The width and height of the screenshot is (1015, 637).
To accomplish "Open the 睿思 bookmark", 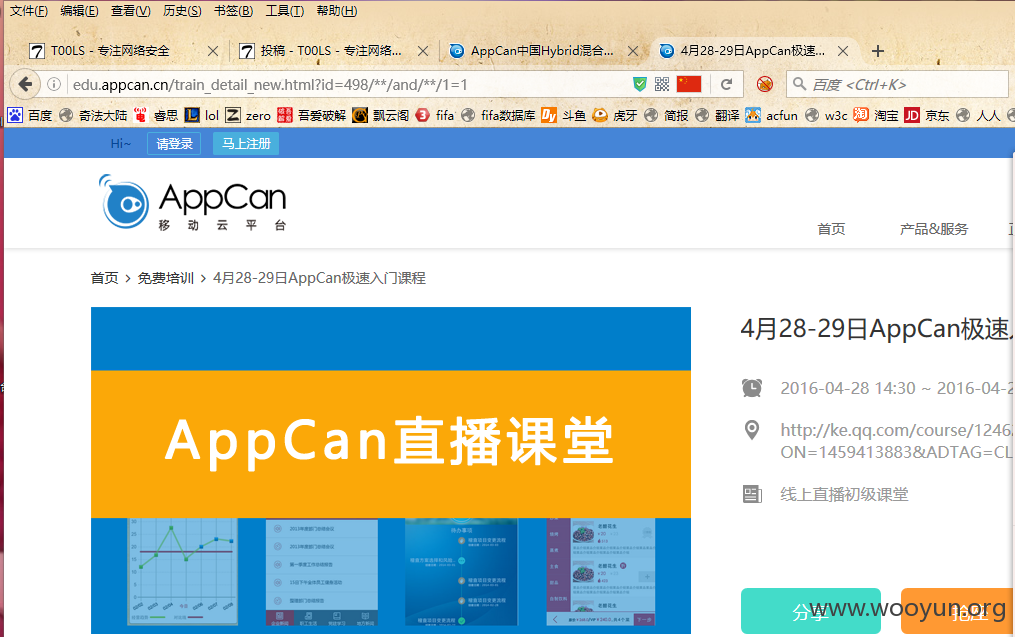I will pos(156,115).
